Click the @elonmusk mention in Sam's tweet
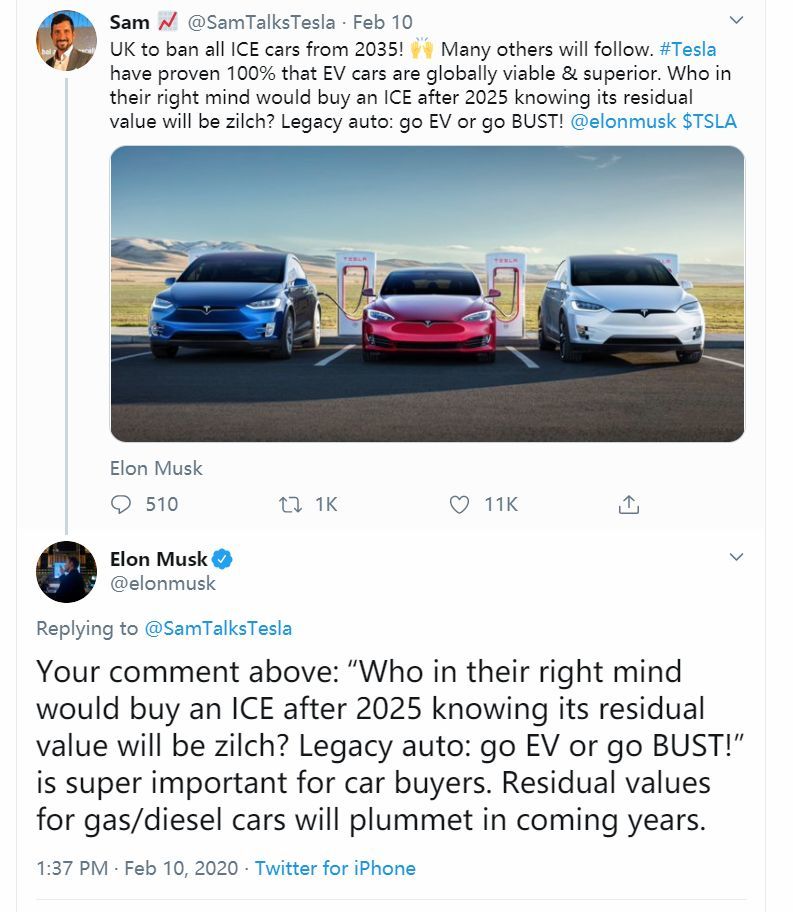 click(x=623, y=121)
